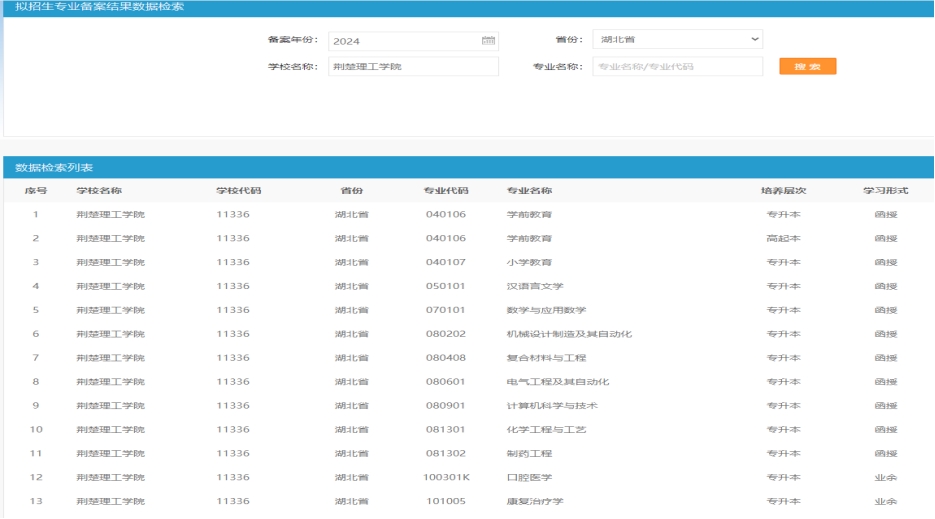Click the orange 搜索 button

click(807, 67)
